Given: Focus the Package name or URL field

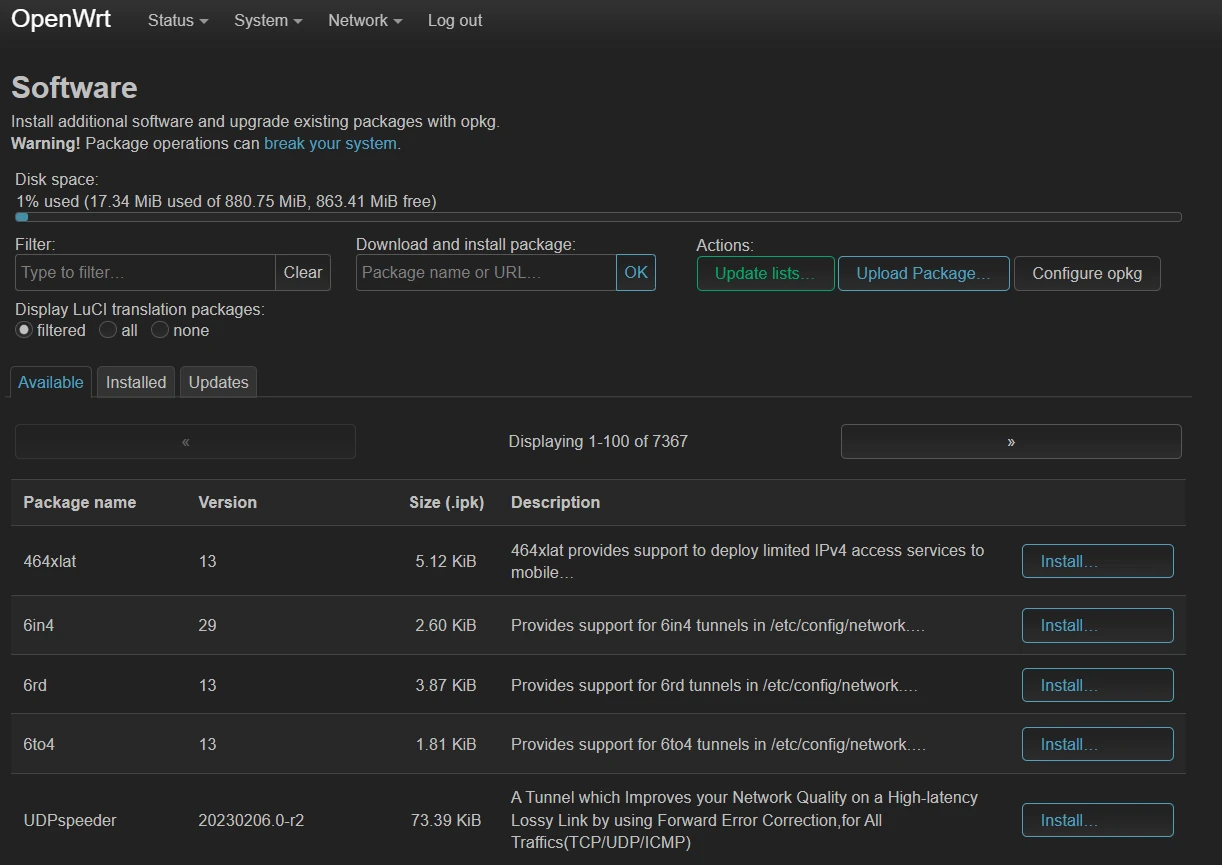Looking at the screenshot, I should [x=486, y=272].
